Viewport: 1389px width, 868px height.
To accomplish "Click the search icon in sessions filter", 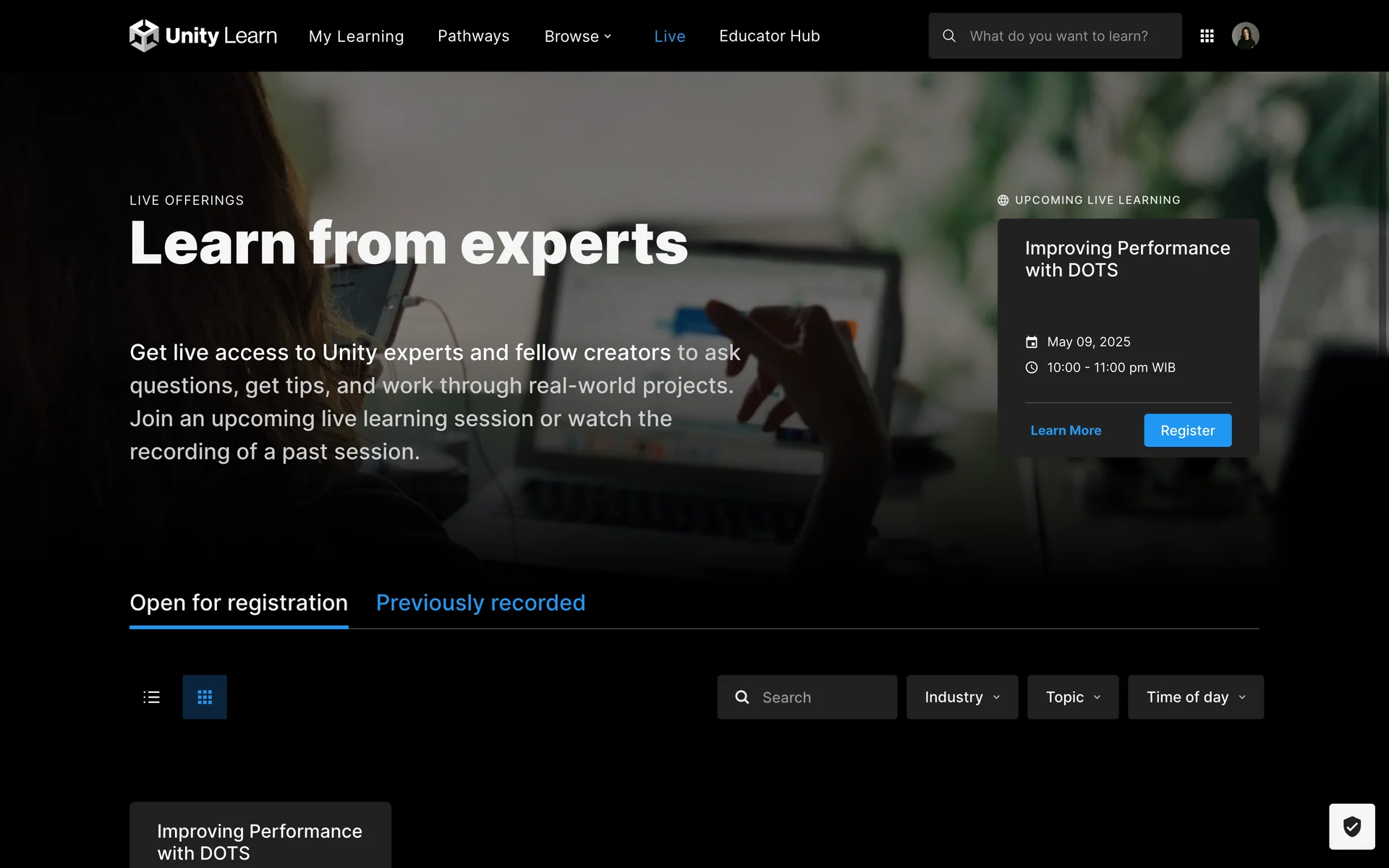I will point(742,697).
